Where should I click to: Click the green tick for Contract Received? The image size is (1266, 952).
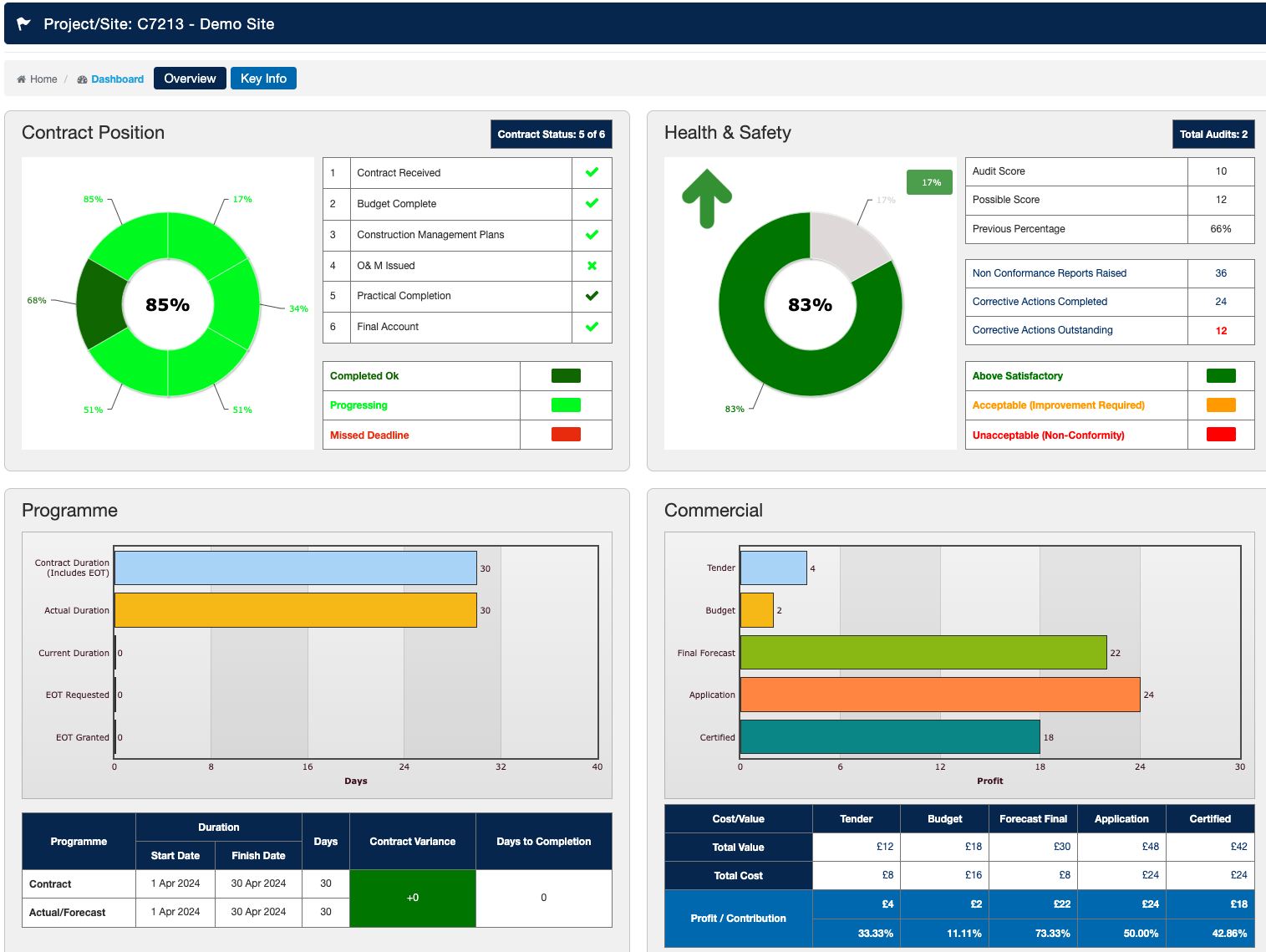pos(592,173)
